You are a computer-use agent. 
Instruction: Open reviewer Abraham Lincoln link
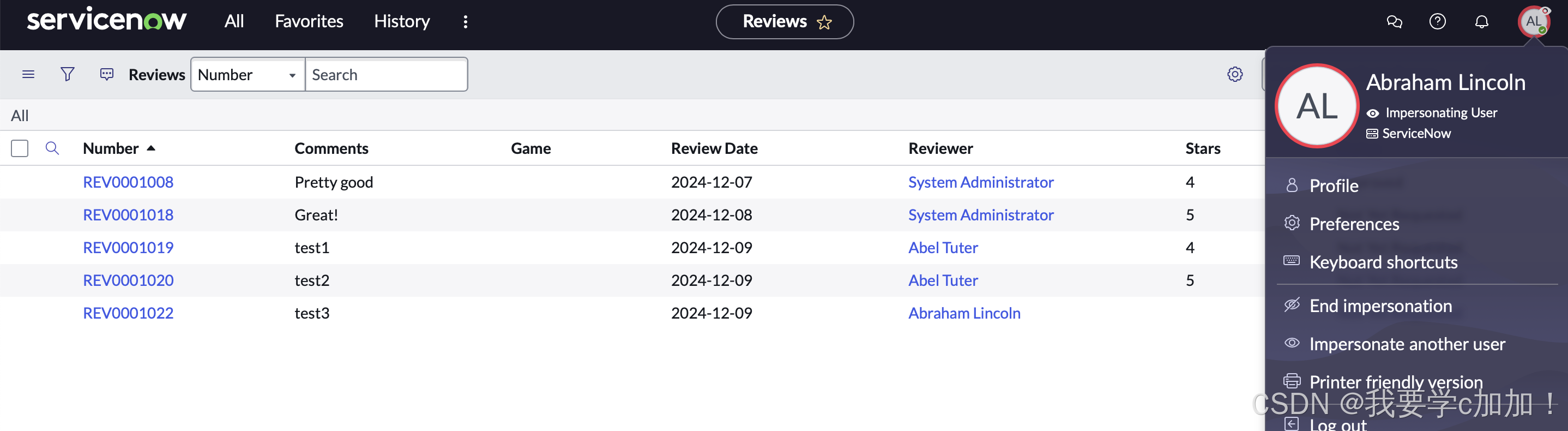(x=964, y=313)
